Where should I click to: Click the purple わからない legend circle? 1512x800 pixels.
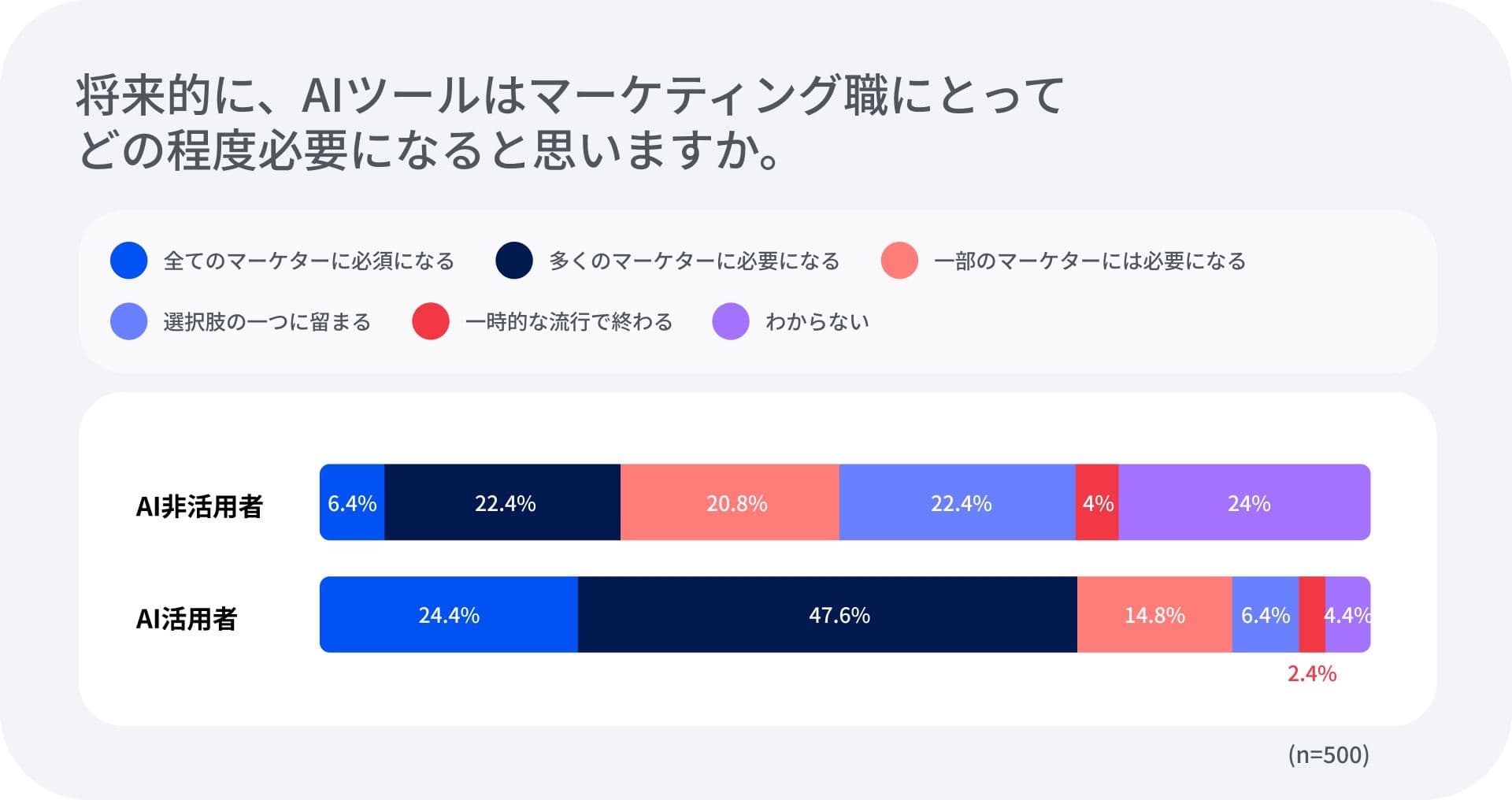(x=731, y=321)
